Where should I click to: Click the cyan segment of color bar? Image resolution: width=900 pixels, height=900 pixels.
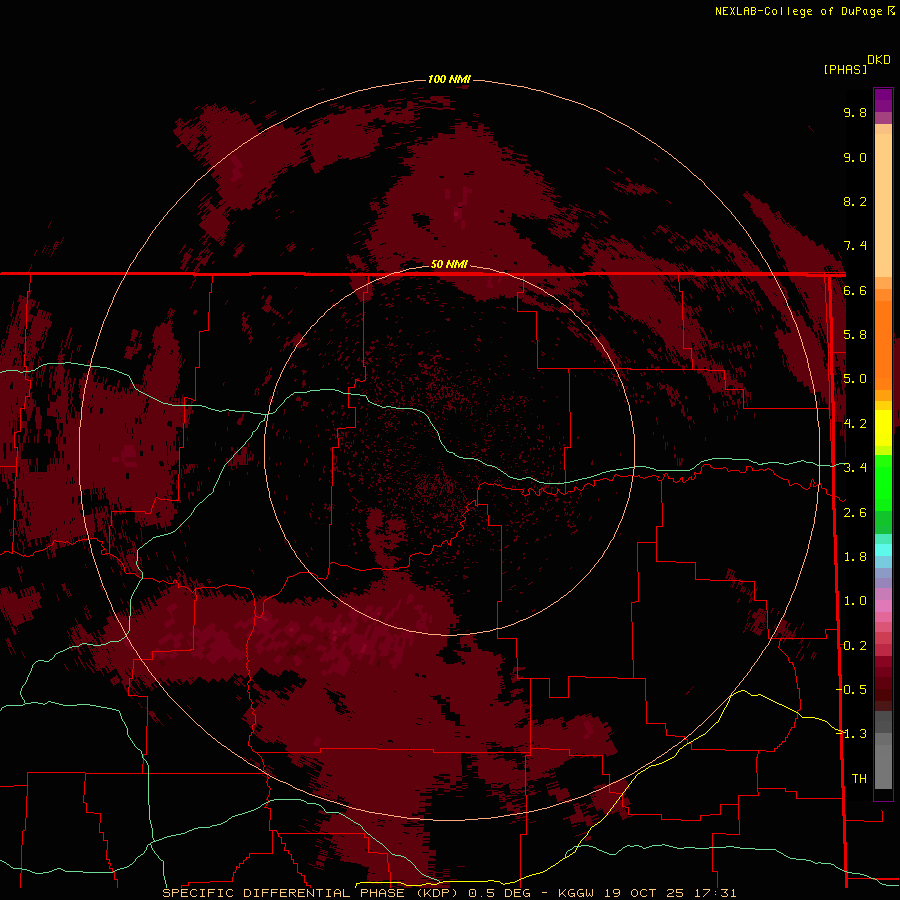click(883, 550)
